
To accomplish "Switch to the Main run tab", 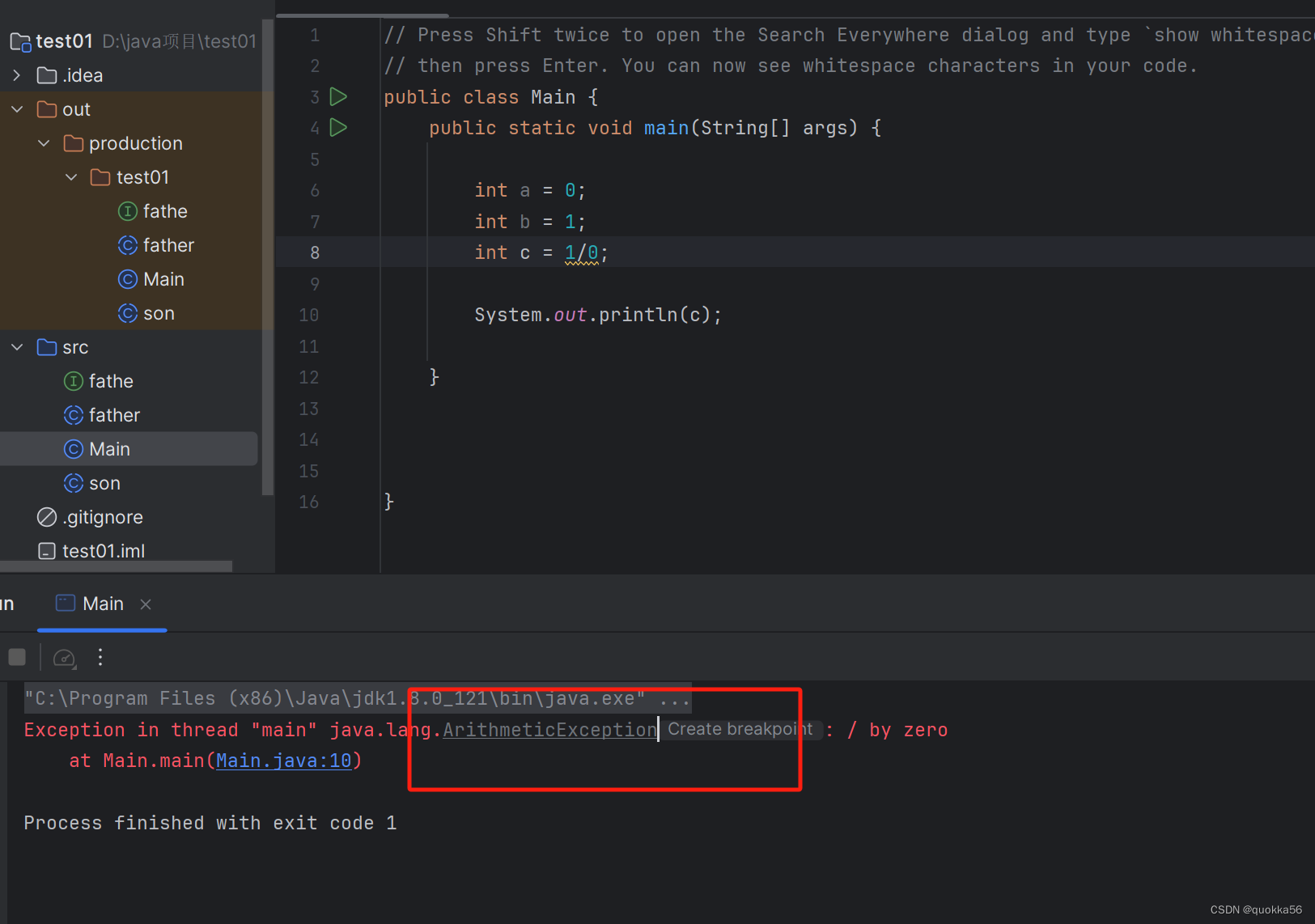I will point(103,604).
